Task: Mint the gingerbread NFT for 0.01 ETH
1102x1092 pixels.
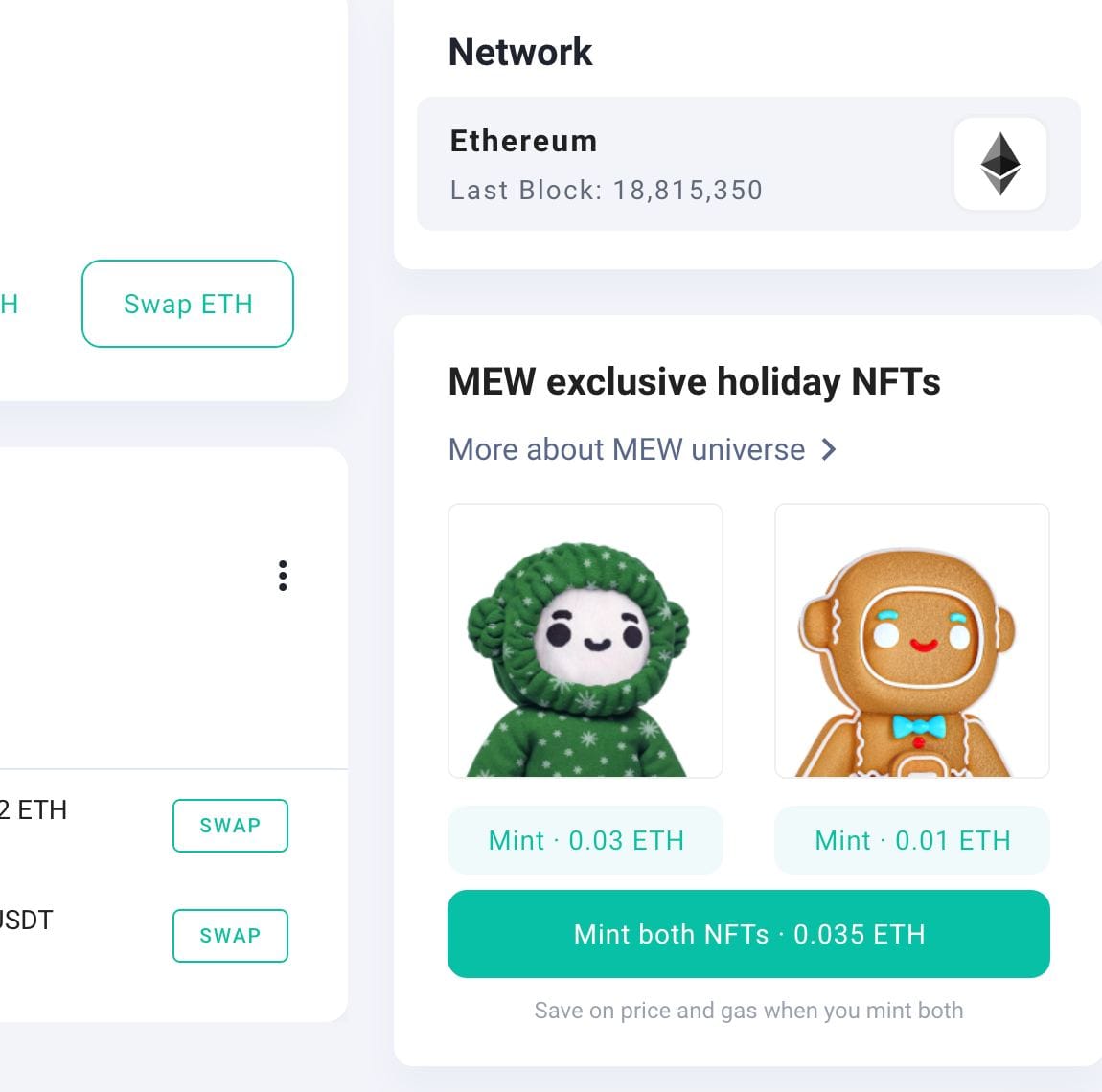Action: click(x=912, y=840)
